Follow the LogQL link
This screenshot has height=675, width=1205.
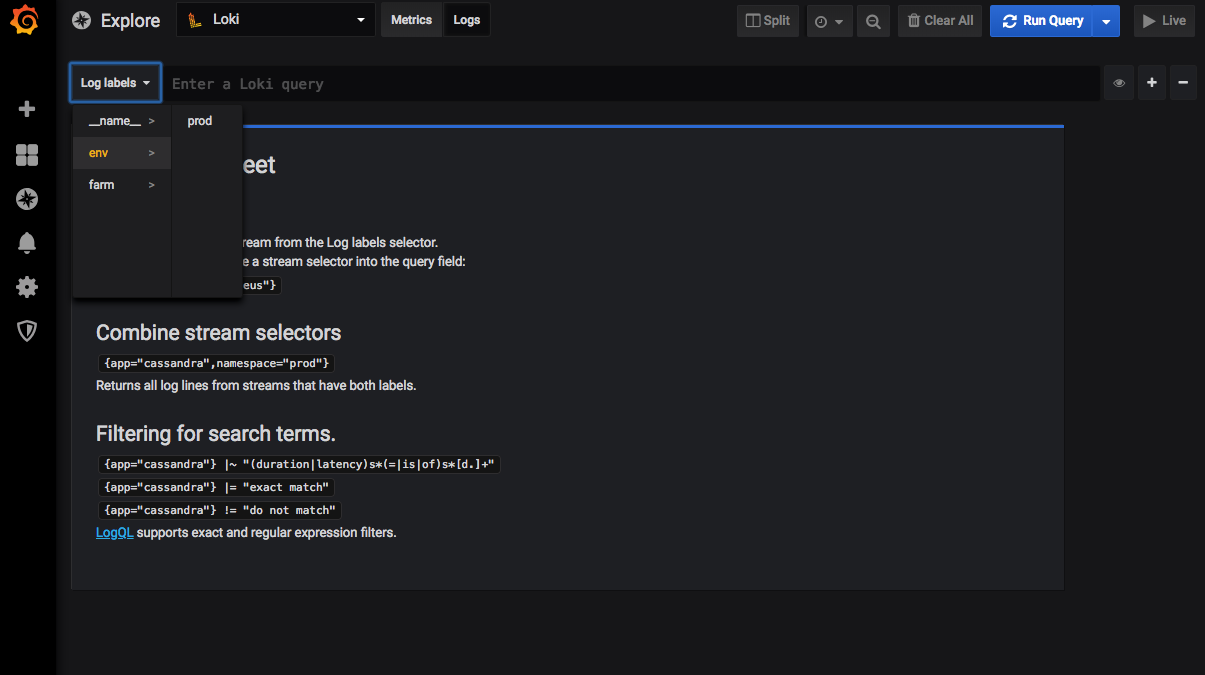(x=114, y=533)
